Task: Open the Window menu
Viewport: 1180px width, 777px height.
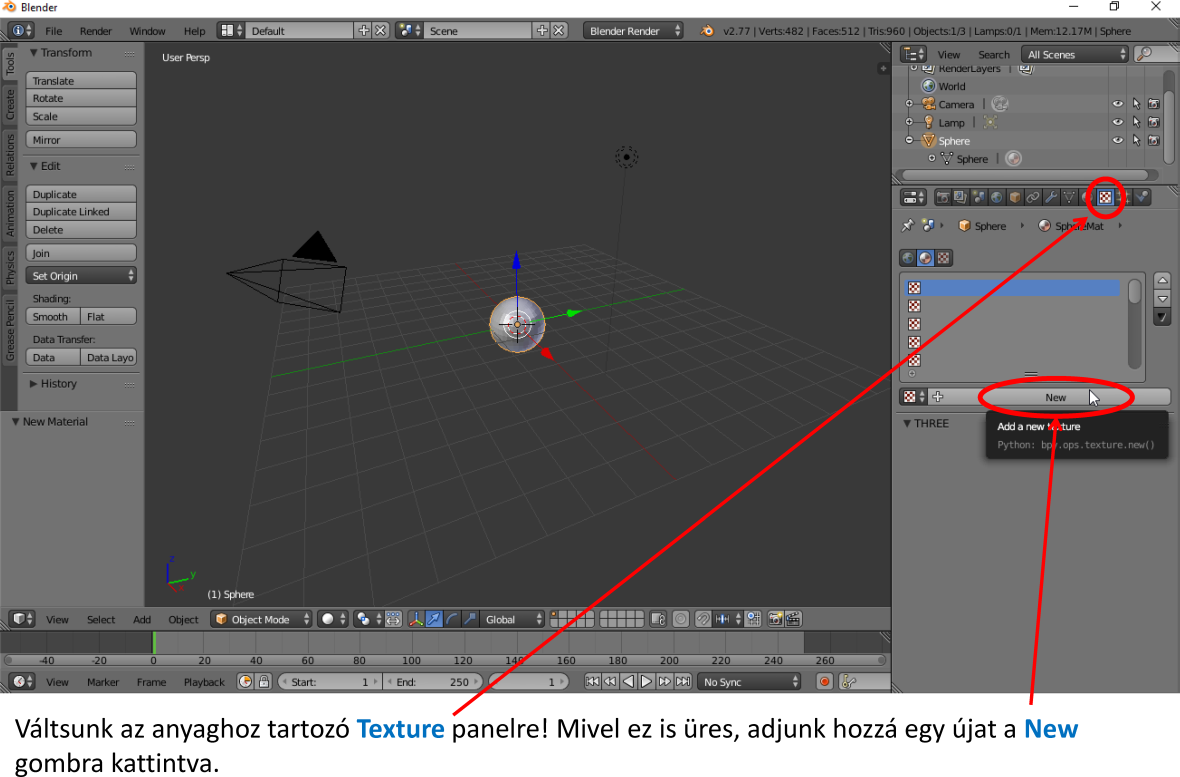Action: coord(147,31)
